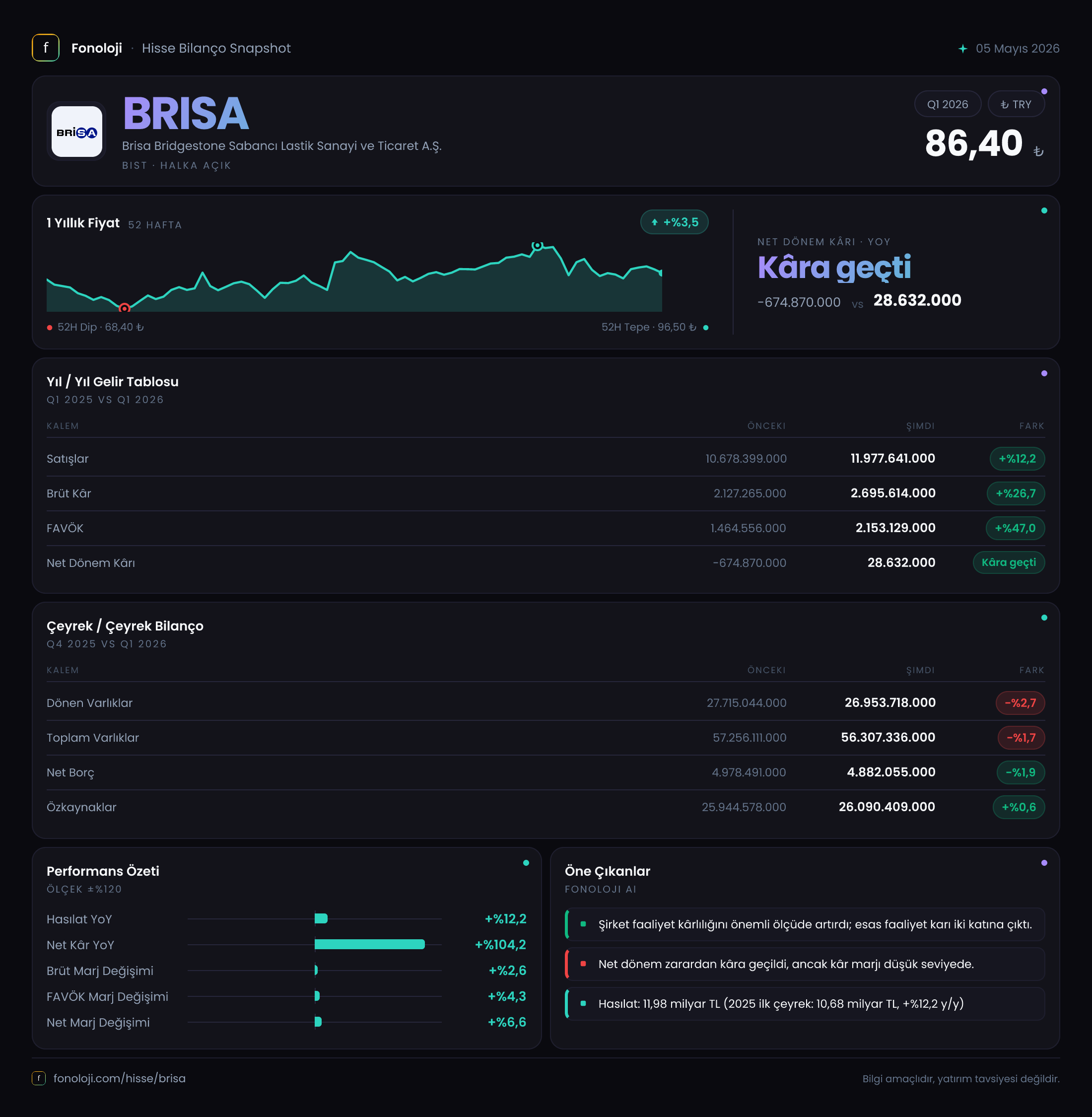This screenshot has height=1117, width=1092.
Task: Click the FAVÖK current value 2.153.129.000
Action: pyautogui.click(x=895, y=528)
